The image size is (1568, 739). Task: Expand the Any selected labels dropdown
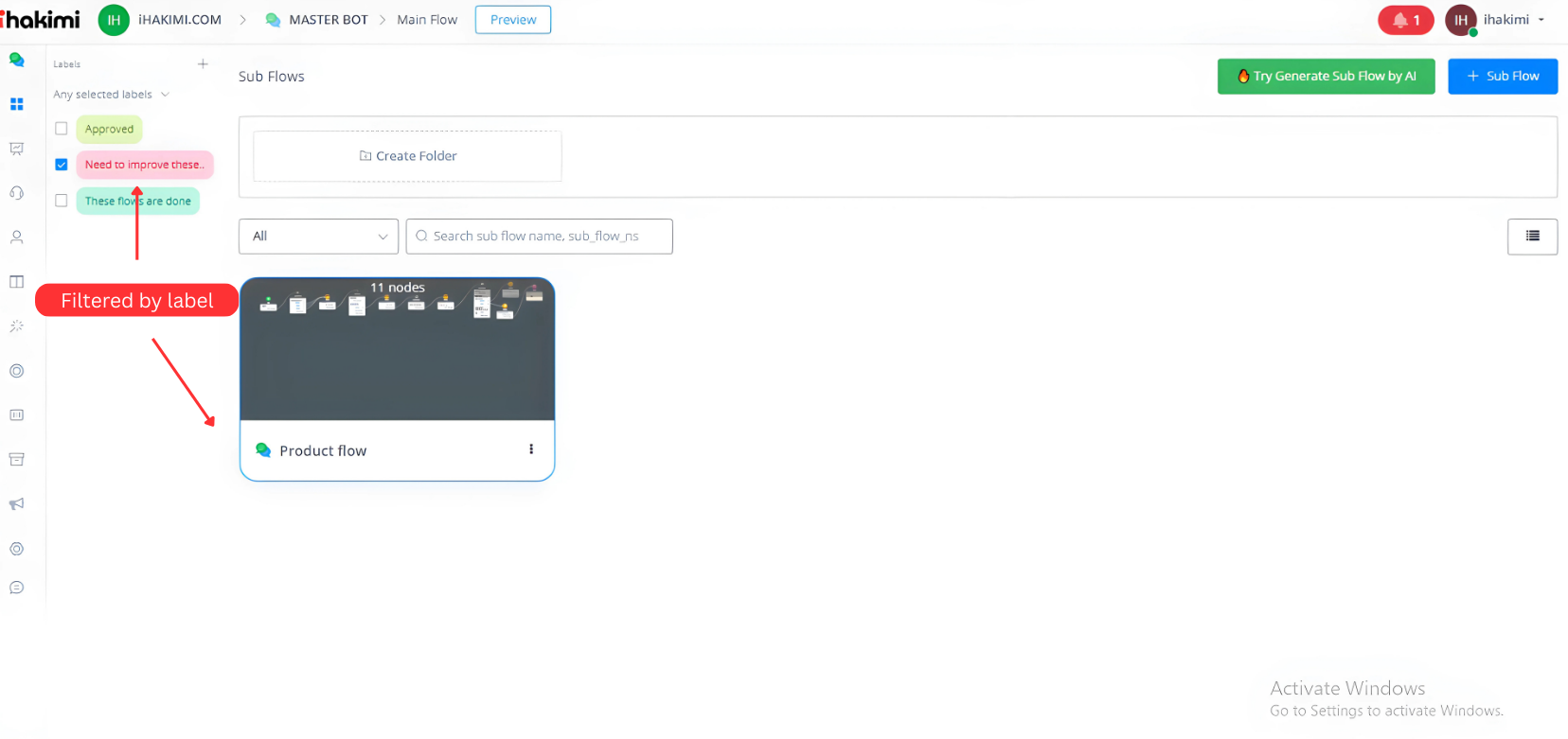(111, 95)
